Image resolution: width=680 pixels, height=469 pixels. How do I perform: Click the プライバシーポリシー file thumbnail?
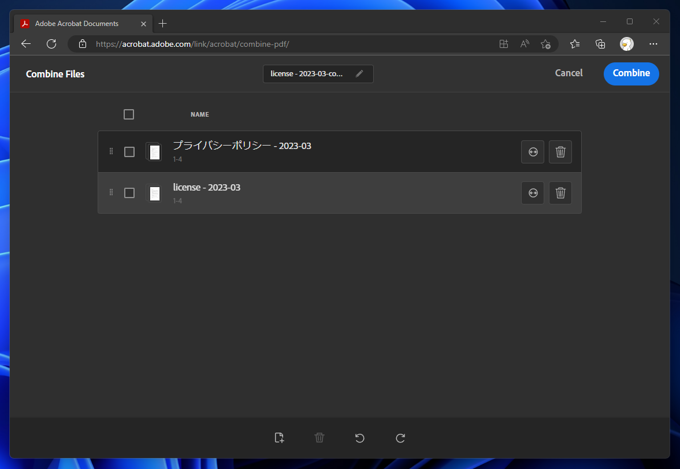154,152
